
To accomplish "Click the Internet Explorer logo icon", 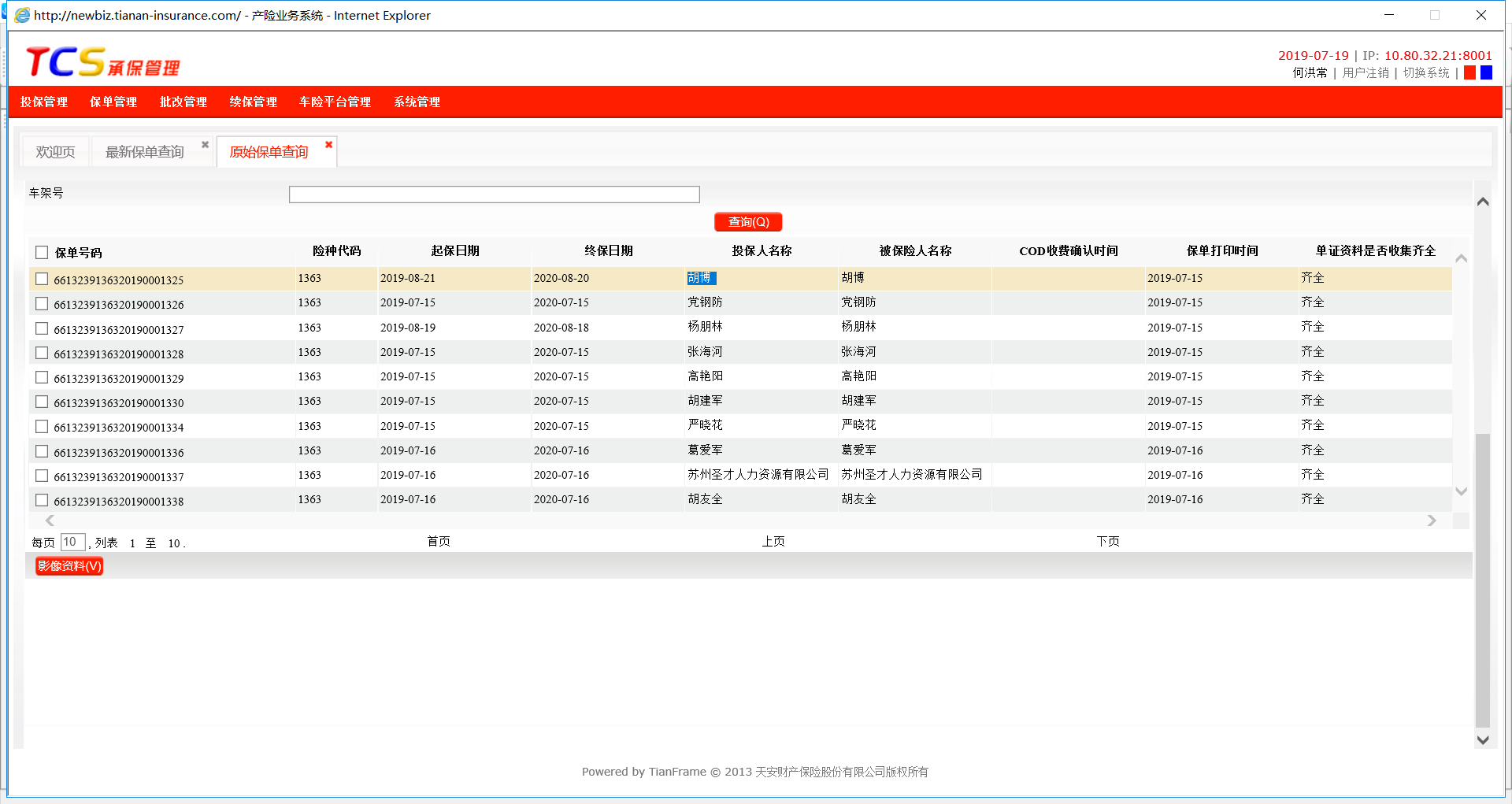I will pos(22,15).
